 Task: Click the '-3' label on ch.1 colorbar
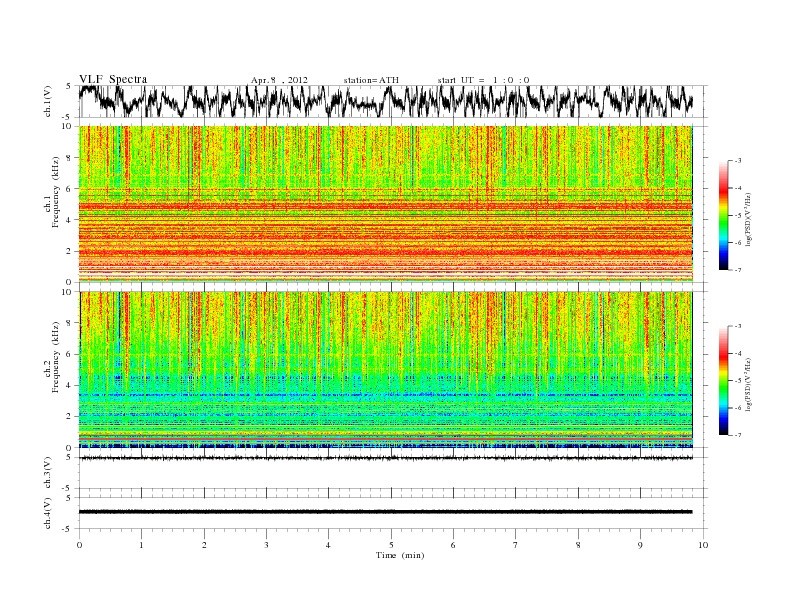pos(737,161)
